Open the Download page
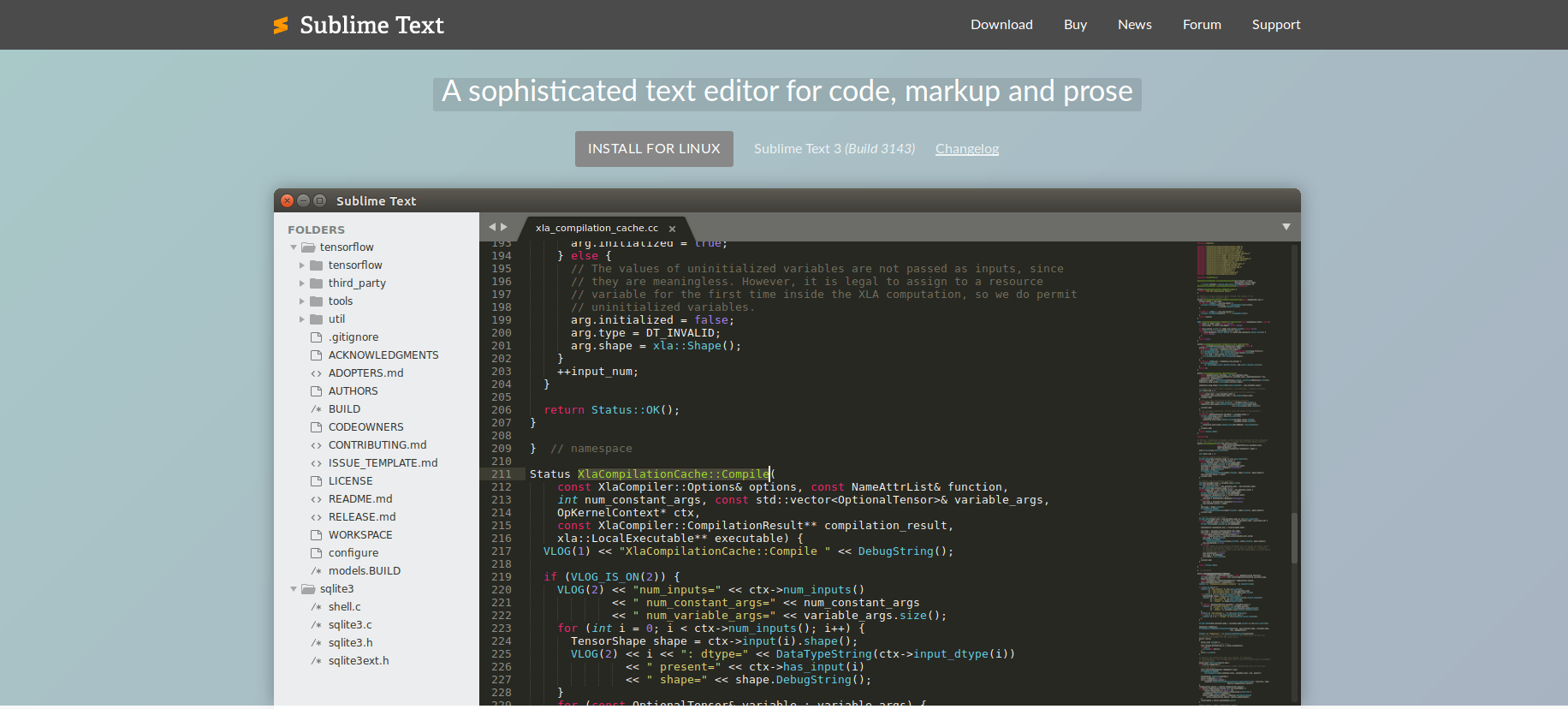Screen dimensions: 1568x709 (x=1001, y=25)
